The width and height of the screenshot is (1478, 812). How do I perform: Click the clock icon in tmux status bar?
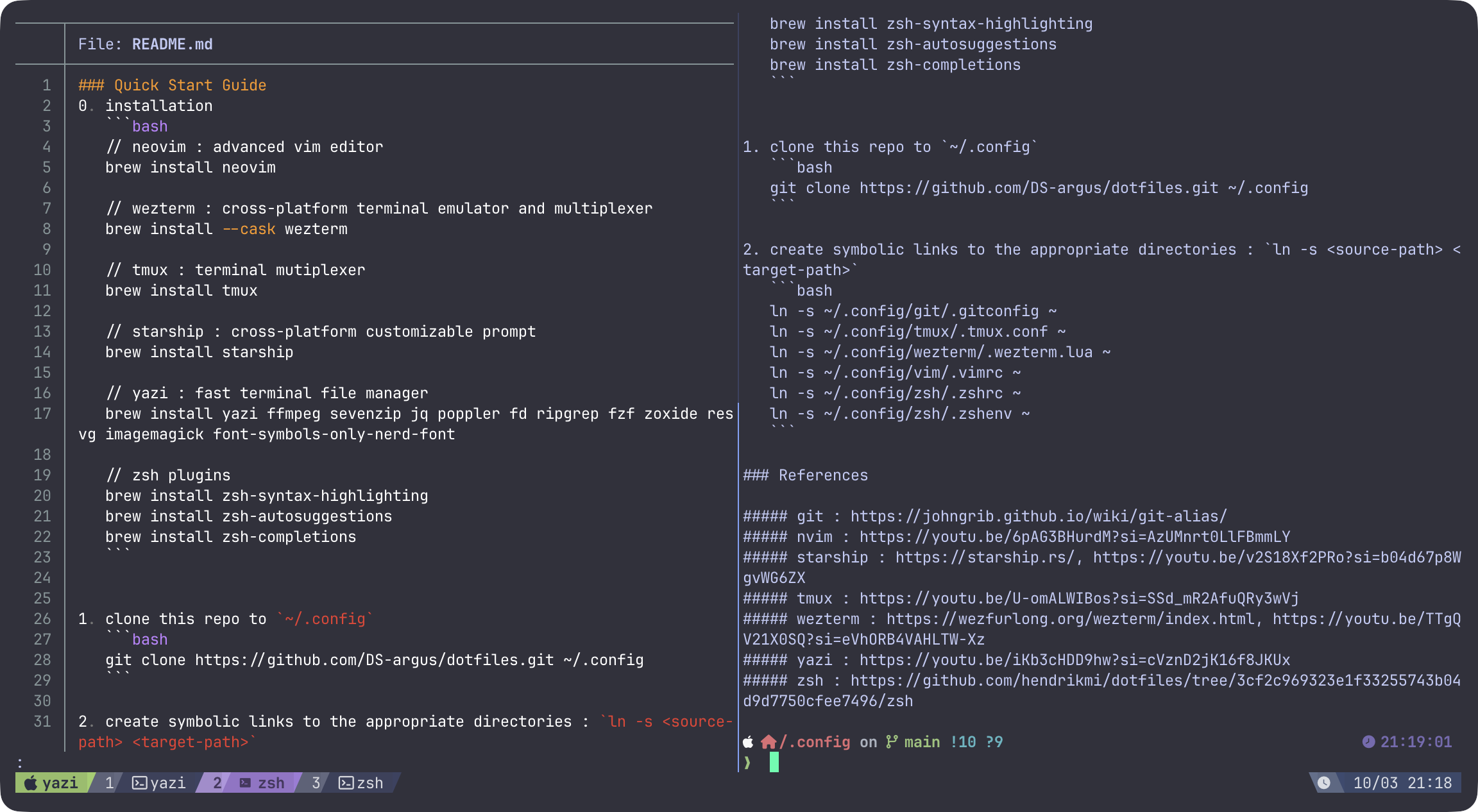click(x=1324, y=783)
